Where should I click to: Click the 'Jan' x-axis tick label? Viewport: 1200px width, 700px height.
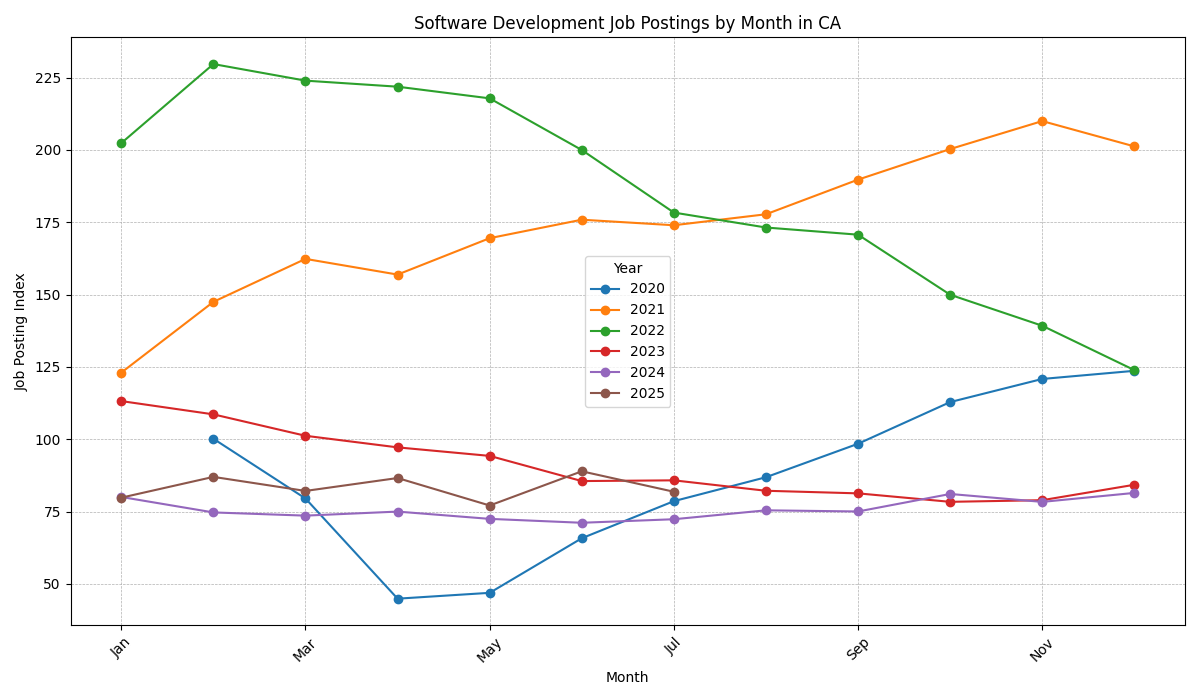119,648
